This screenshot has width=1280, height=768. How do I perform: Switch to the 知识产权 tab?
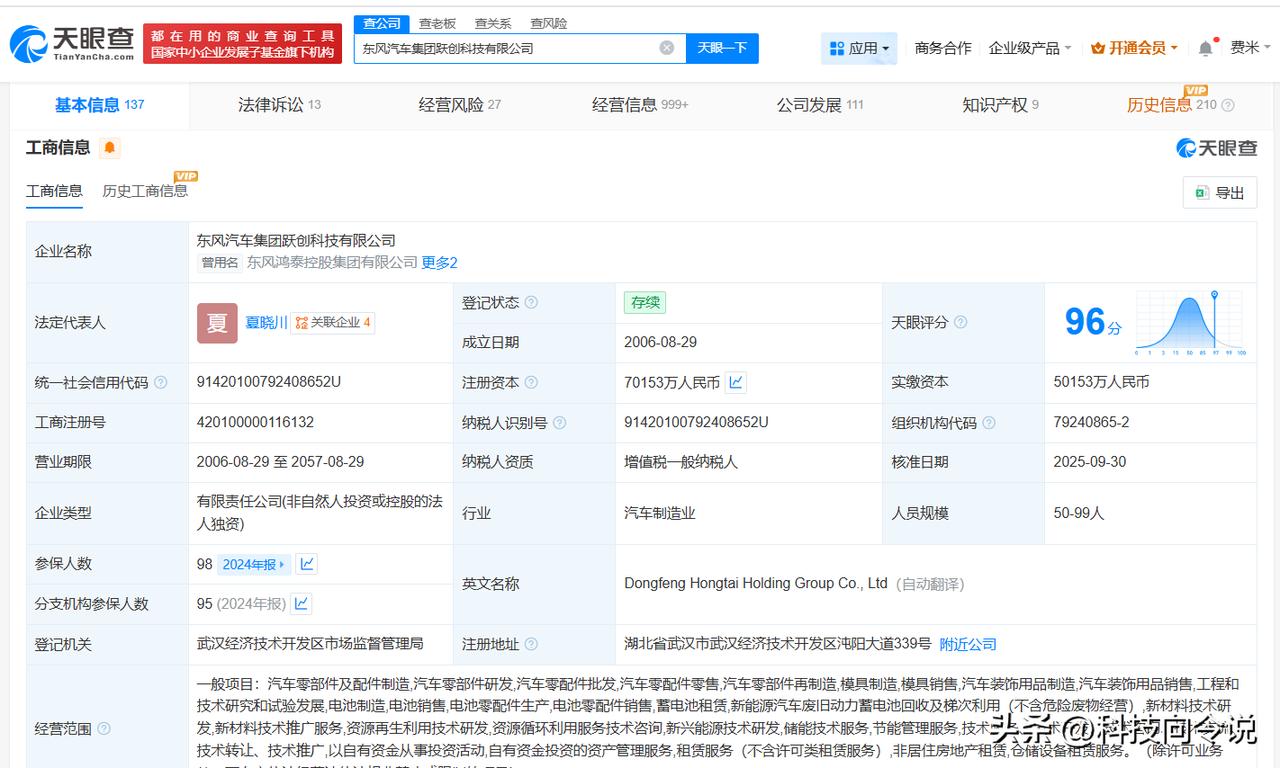pyautogui.click(x=1000, y=105)
